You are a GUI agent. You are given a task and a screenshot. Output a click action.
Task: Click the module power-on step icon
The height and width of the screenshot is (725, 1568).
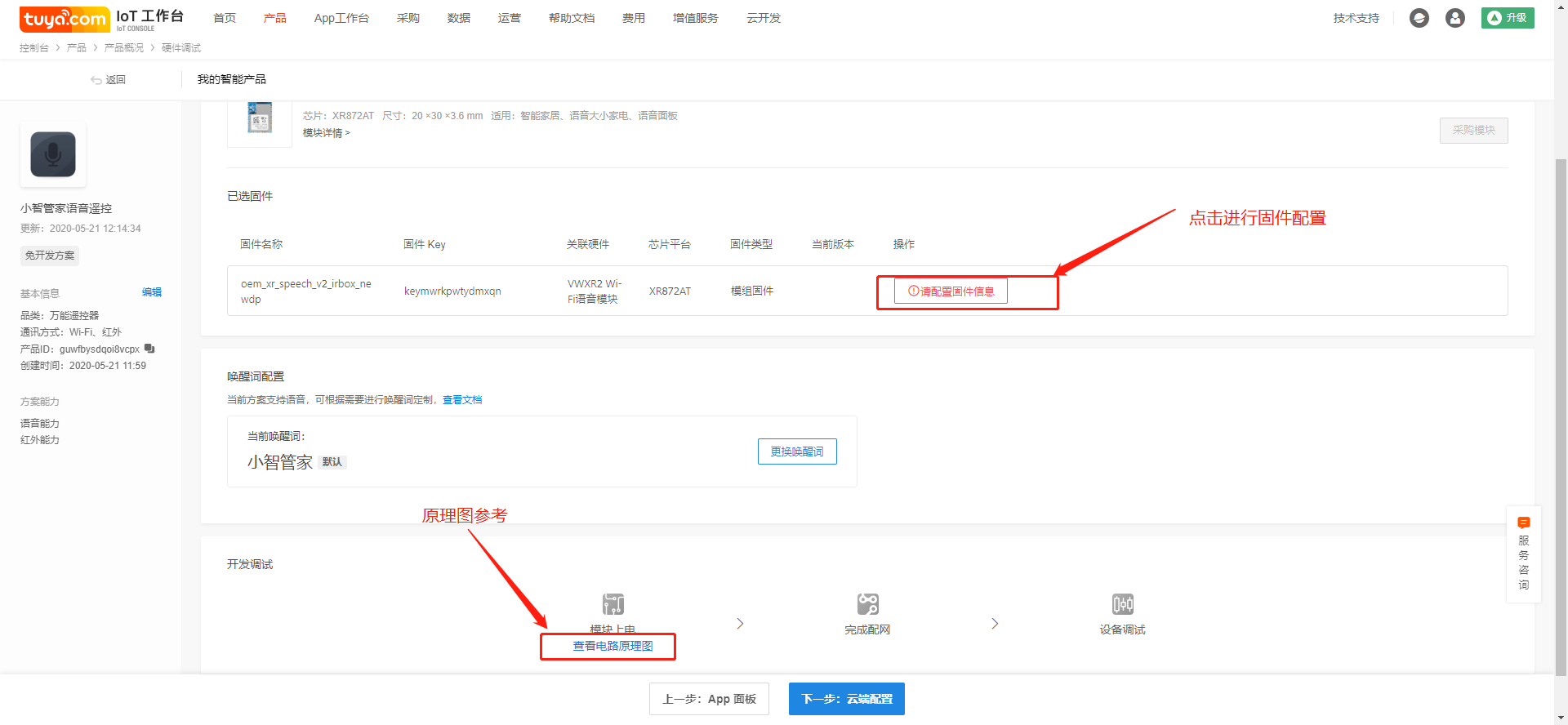pyautogui.click(x=613, y=604)
